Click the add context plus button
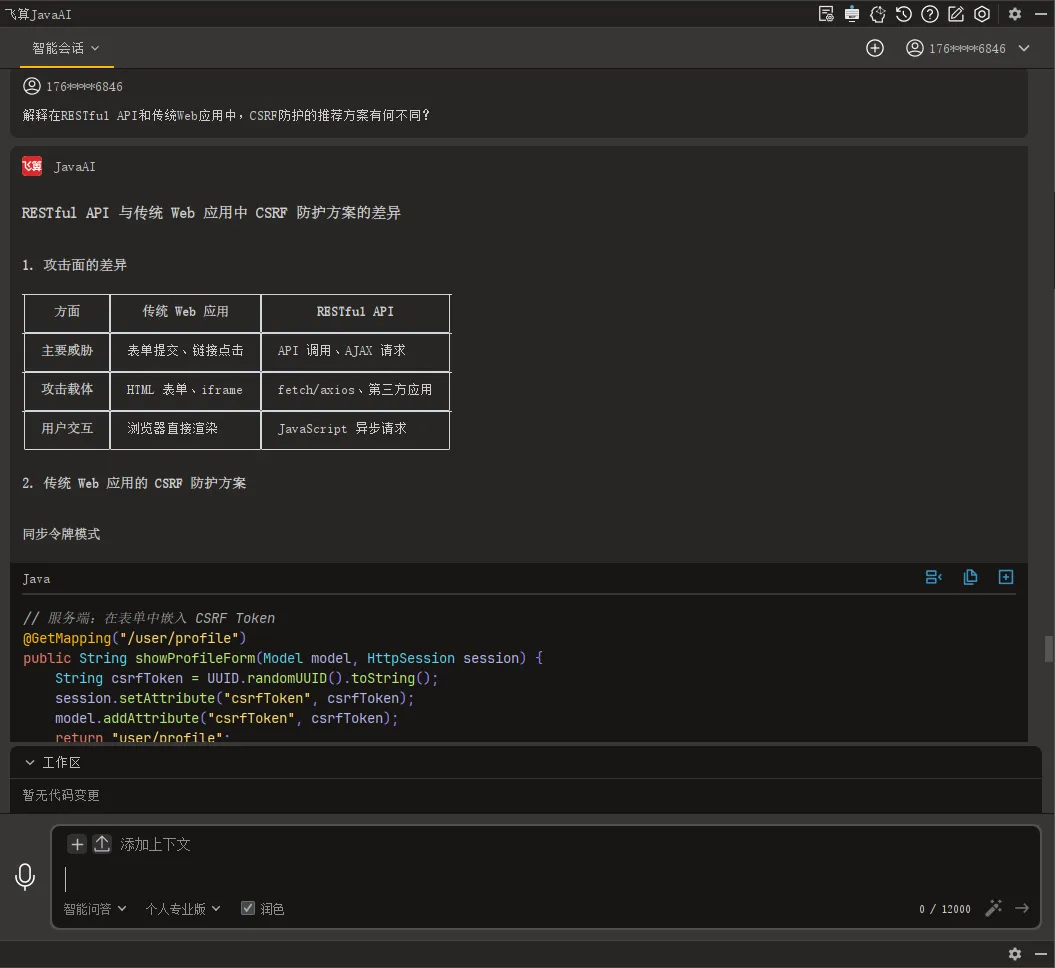Viewport: 1055px width, 968px height. [77, 844]
